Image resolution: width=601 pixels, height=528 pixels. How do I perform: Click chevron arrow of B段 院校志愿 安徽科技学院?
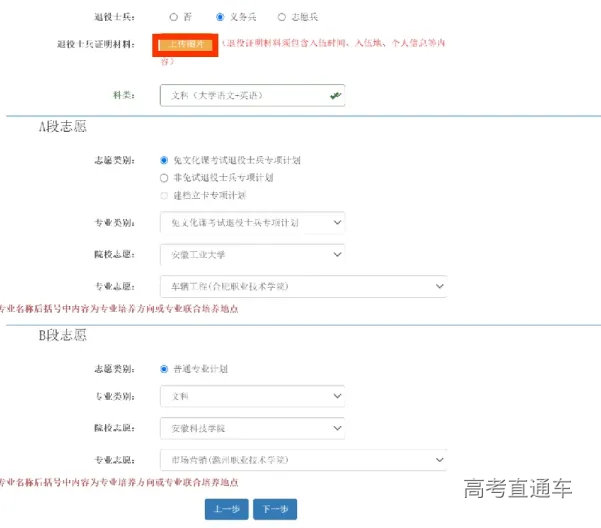335,428
